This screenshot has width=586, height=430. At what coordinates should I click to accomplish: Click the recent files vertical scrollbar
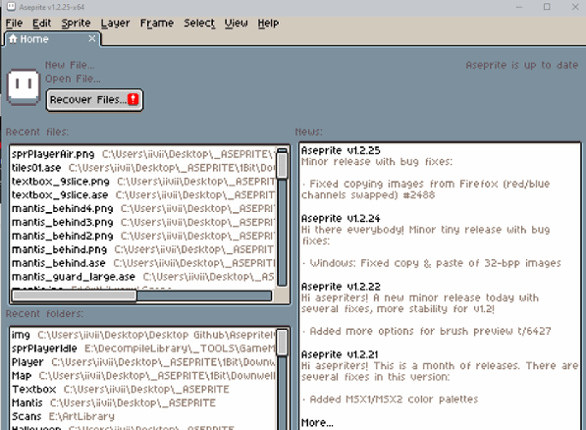283,217
